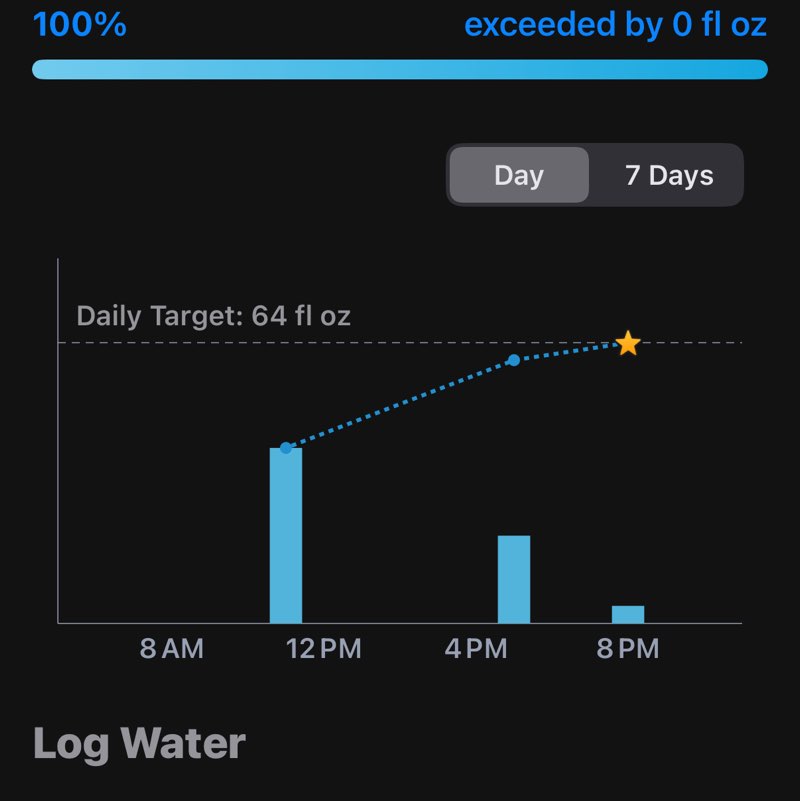Open the Log Water section heading

(x=139, y=743)
